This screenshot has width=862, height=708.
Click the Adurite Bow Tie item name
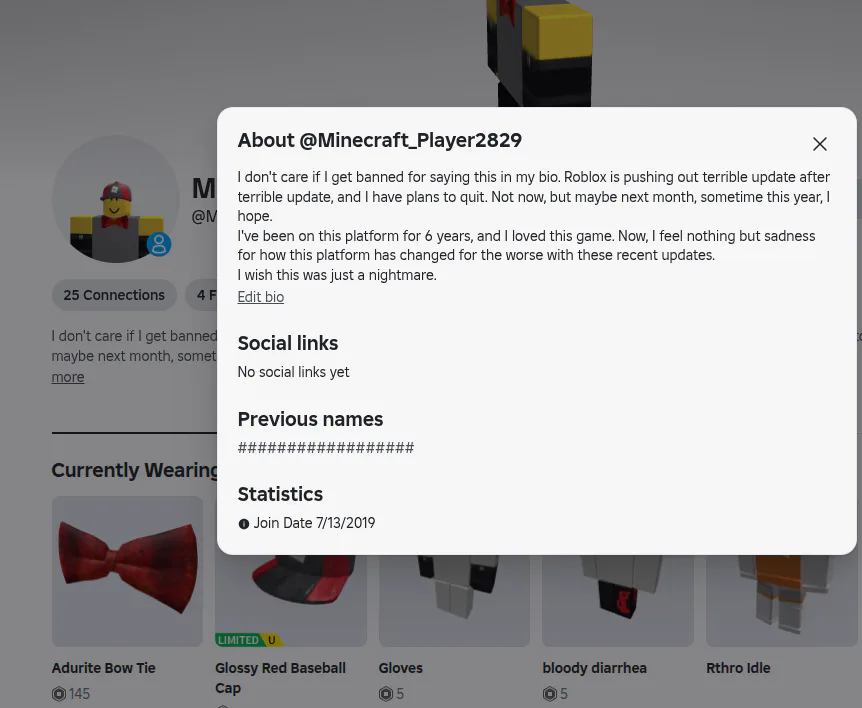(x=103, y=668)
